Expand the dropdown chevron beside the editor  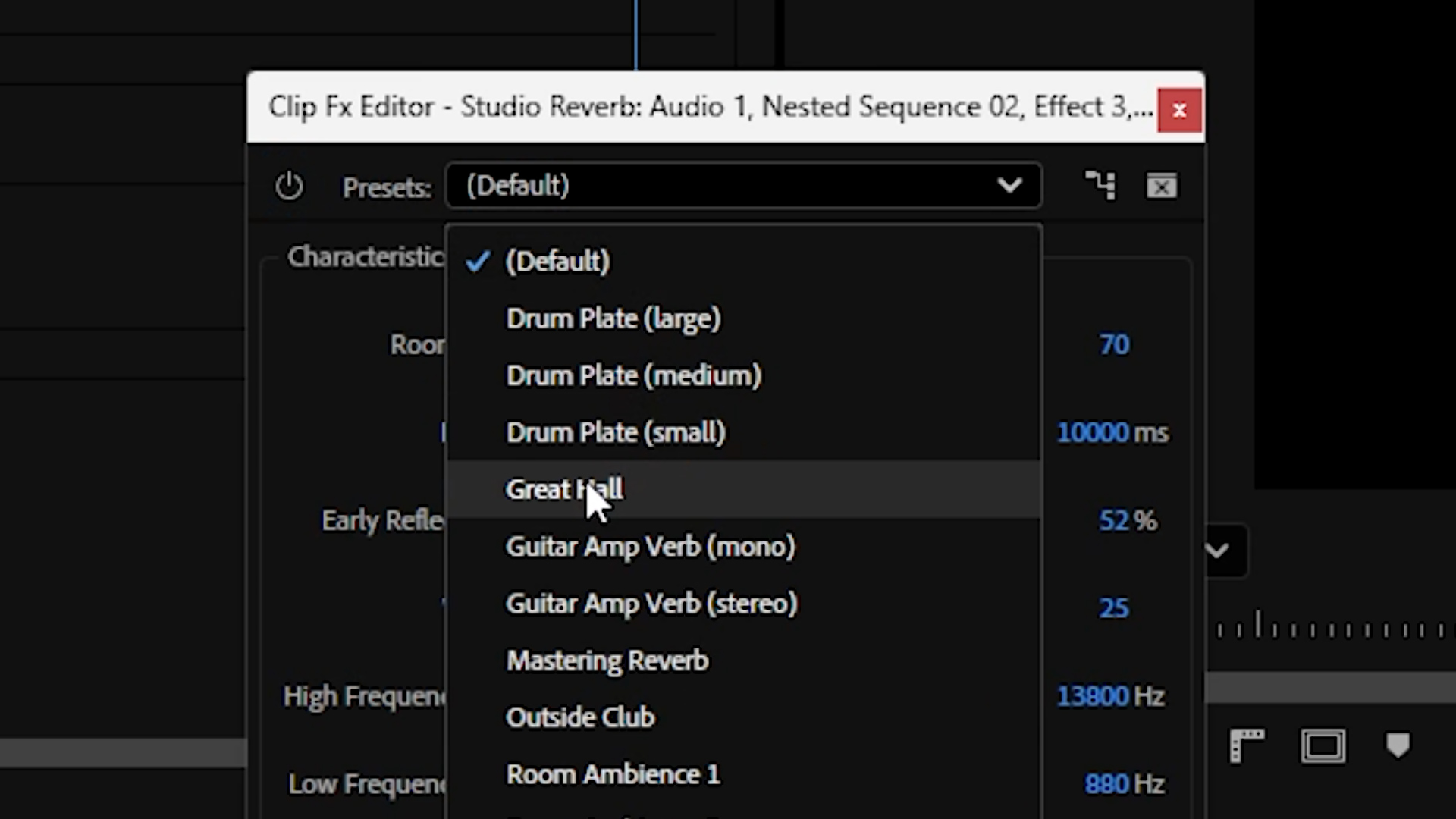pos(1217,551)
